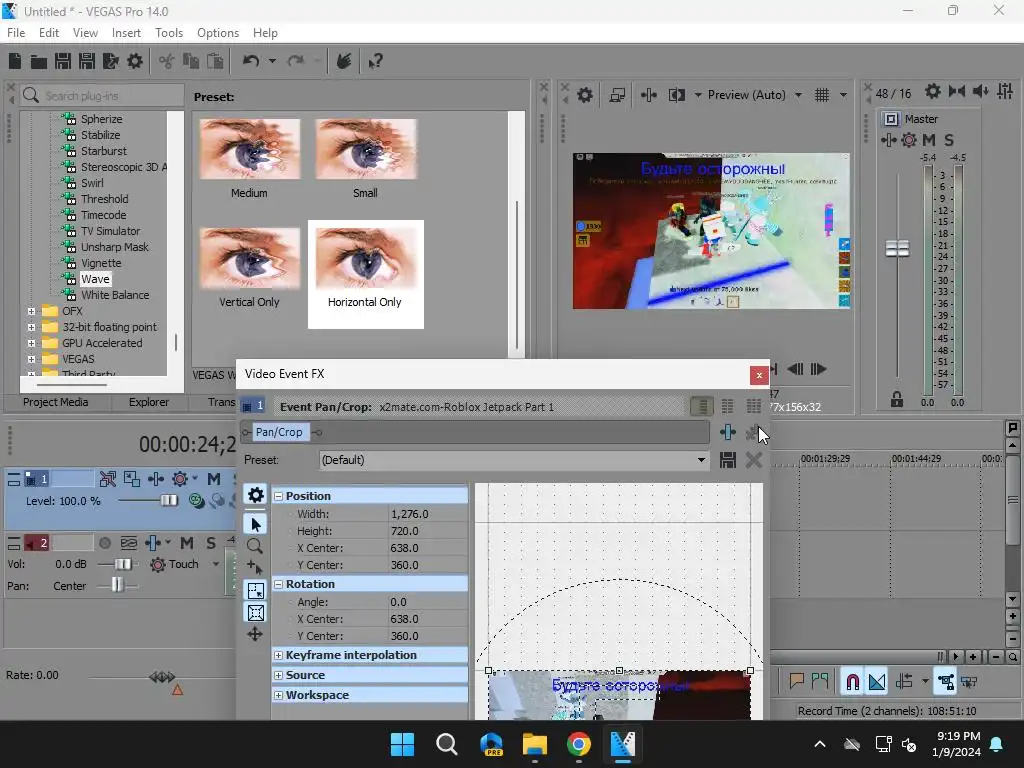
Task: Click the Save Preset floppy icon
Action: 728,460
